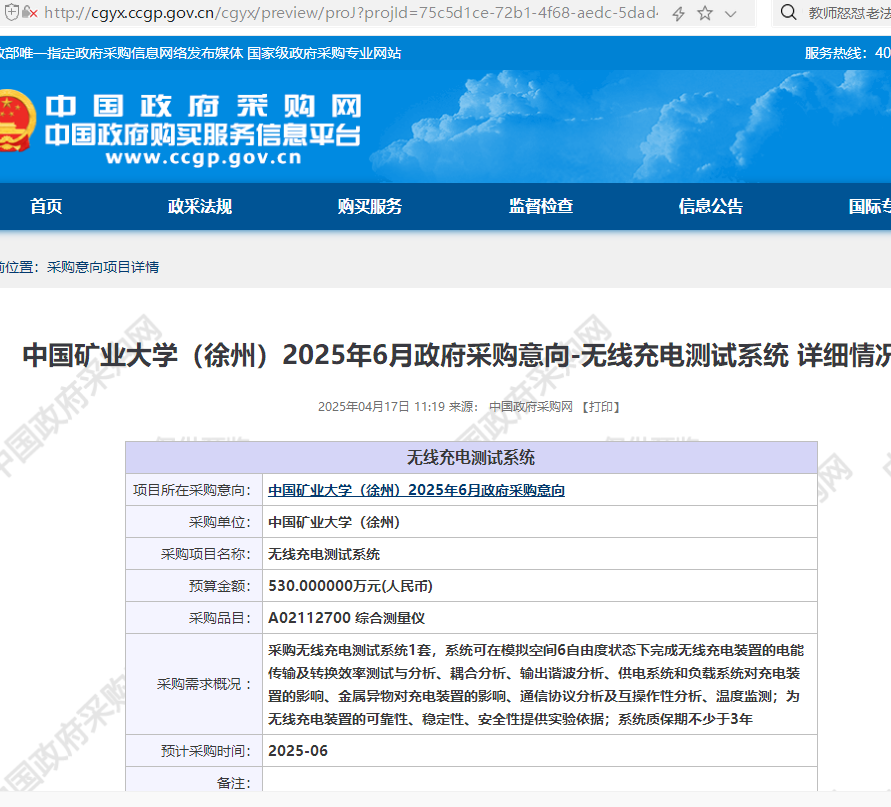The height and width of the screenshot is (807, 891).
Task: Click the 预计采购时间 label cell
Action: point(194,750)
